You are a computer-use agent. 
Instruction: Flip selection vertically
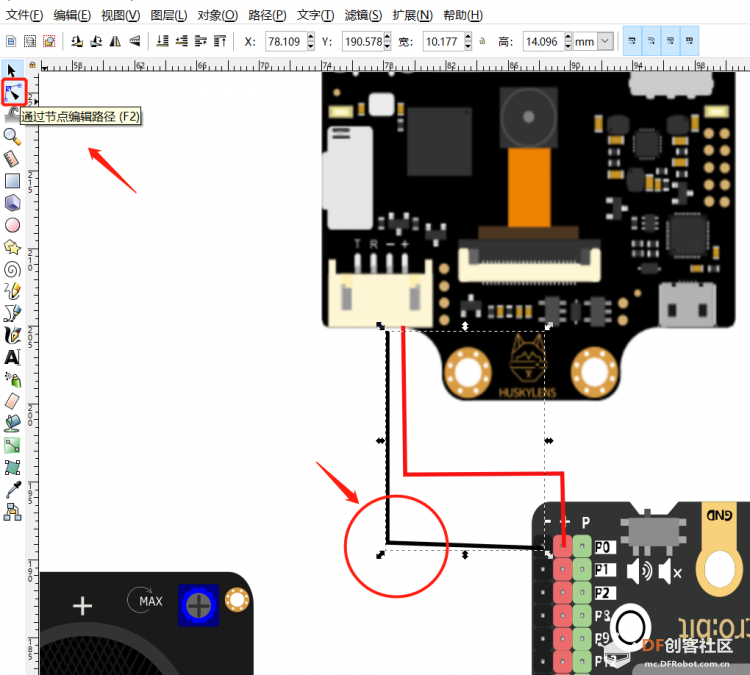(x=134, y=42)
